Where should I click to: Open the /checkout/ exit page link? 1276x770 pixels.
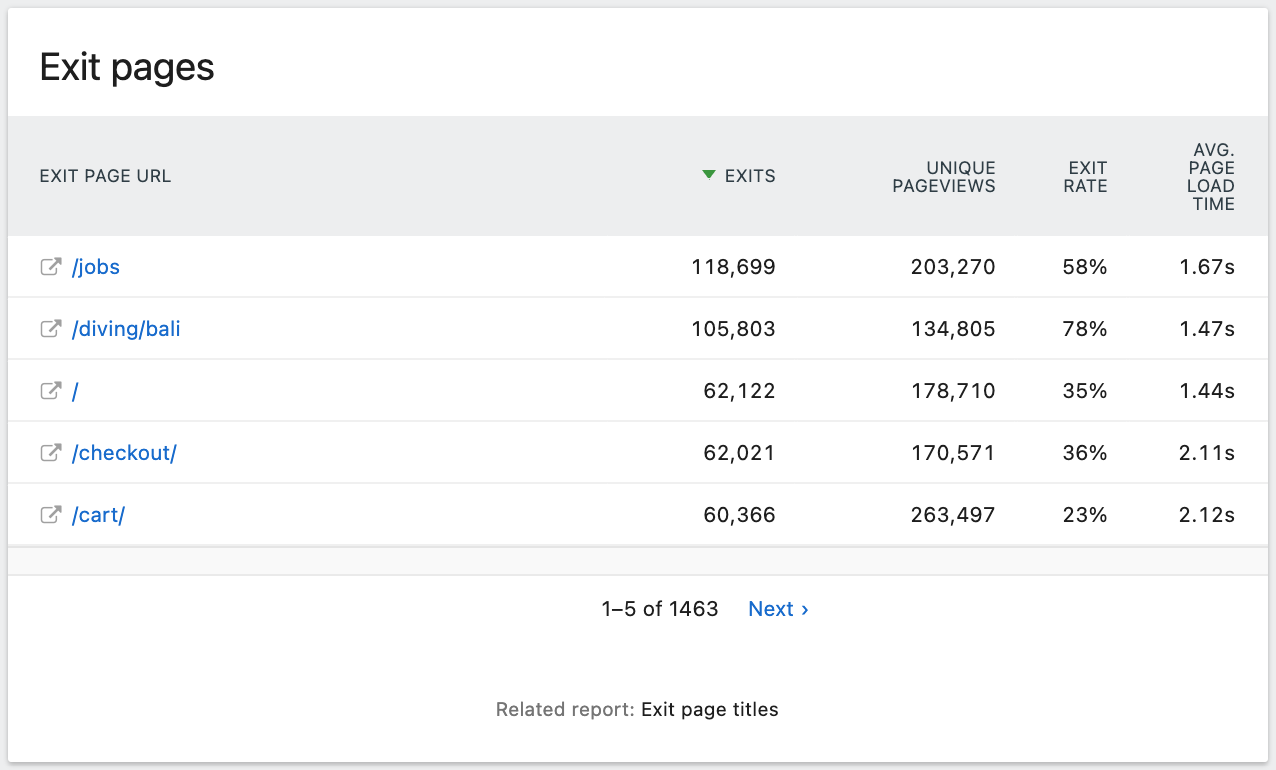[x=124, y=452]
